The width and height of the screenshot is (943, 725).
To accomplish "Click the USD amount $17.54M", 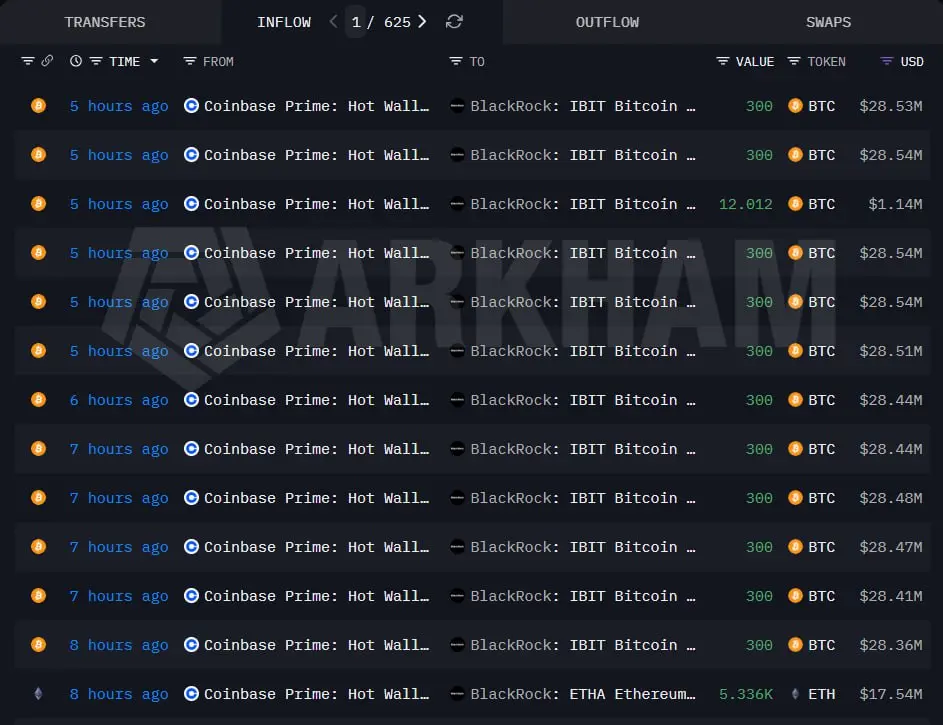I will (x=891, y=694).
